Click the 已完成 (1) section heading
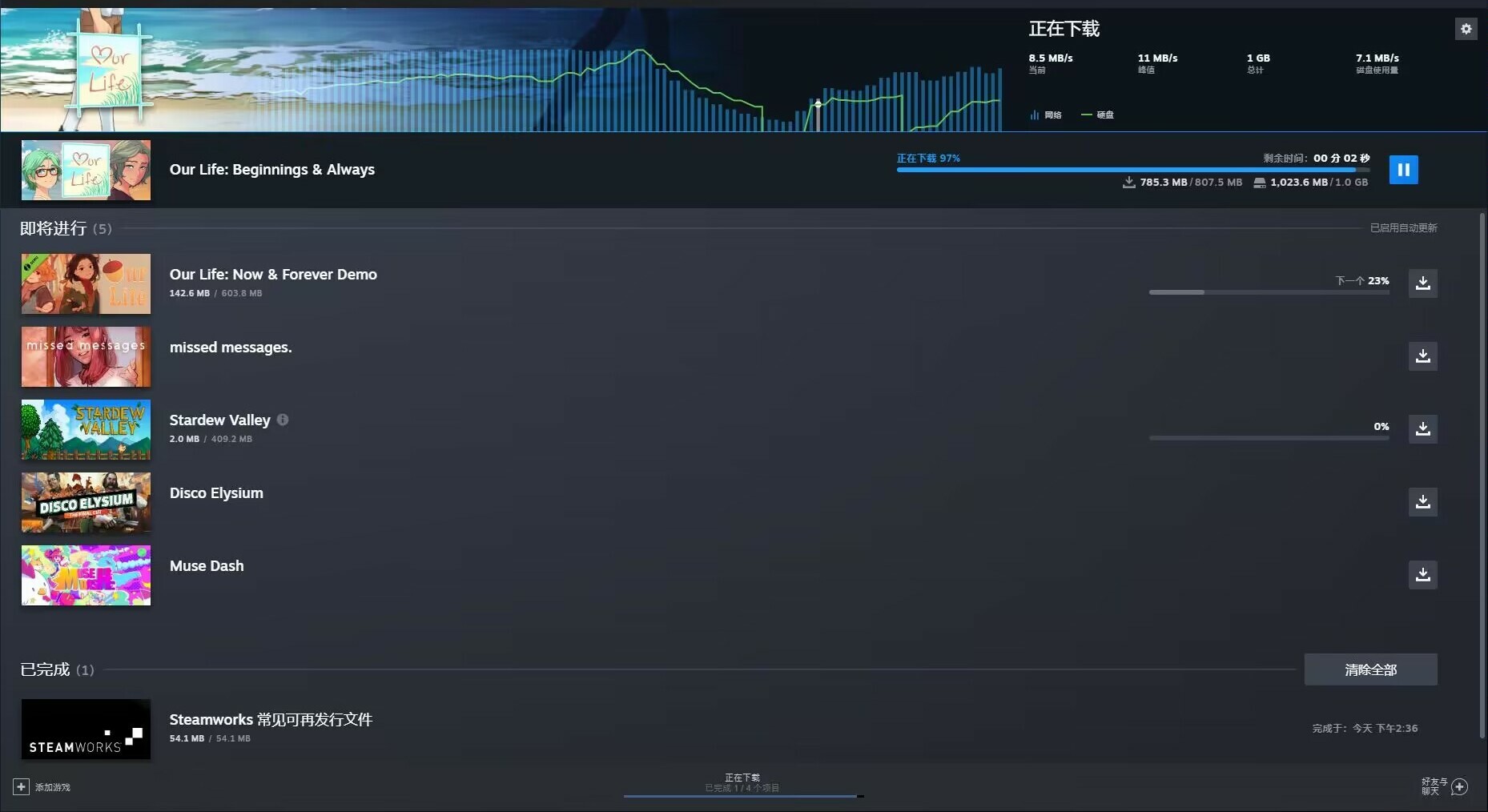The width and height of the screenshot is (1488, 812). pos(57,669)
